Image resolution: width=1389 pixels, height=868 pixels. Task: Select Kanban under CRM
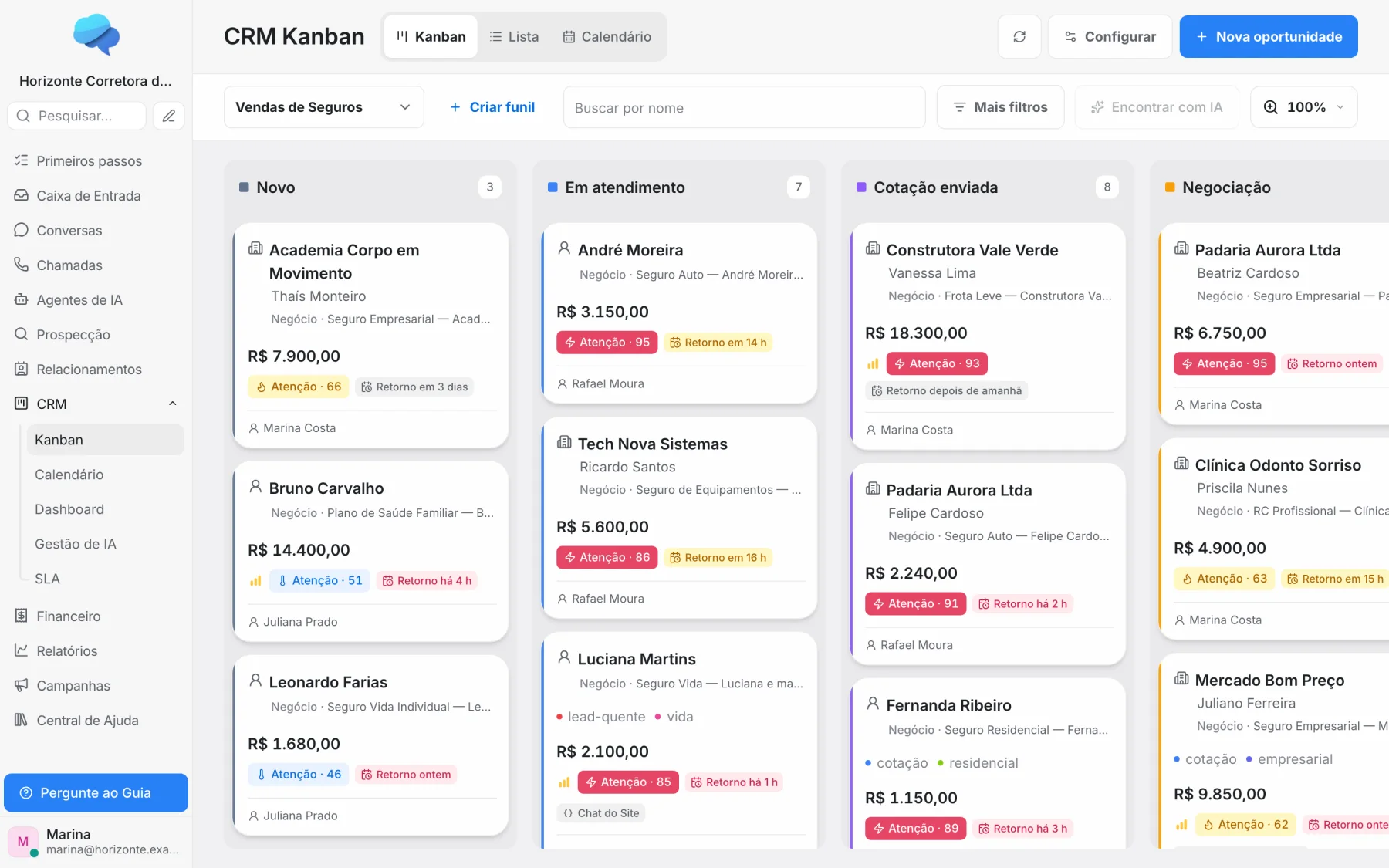tap(106, 440)
